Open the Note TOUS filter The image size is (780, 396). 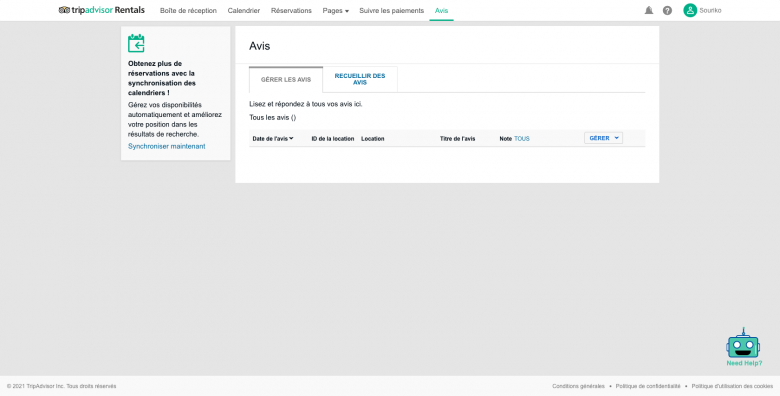522,139
